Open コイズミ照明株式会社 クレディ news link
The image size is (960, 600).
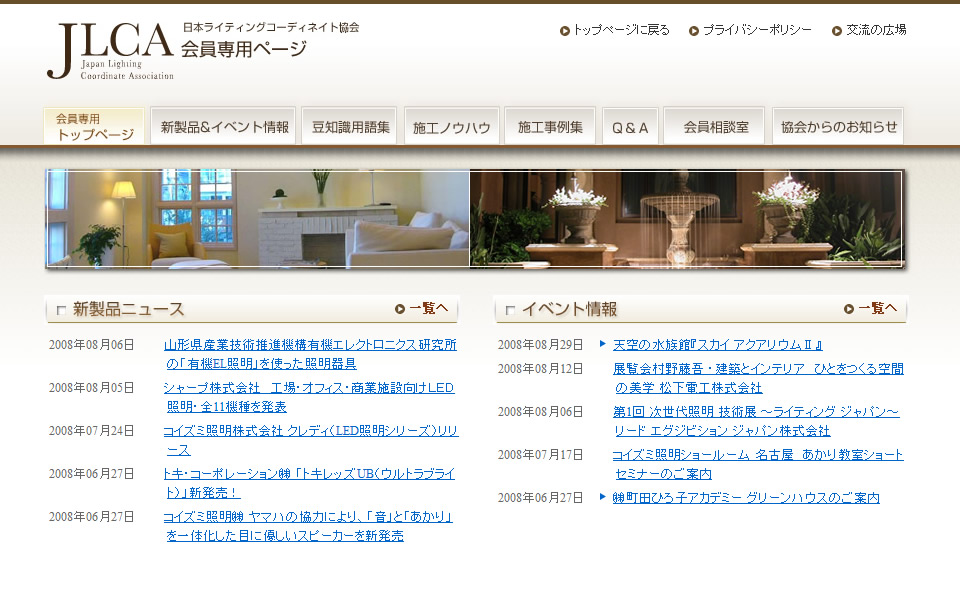pyautogui.click(x=311, y=440)
